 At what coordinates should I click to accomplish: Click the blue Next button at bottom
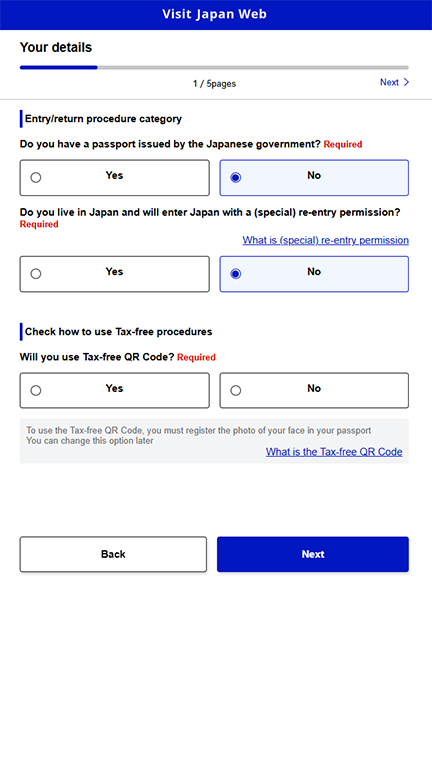[312, 554]
